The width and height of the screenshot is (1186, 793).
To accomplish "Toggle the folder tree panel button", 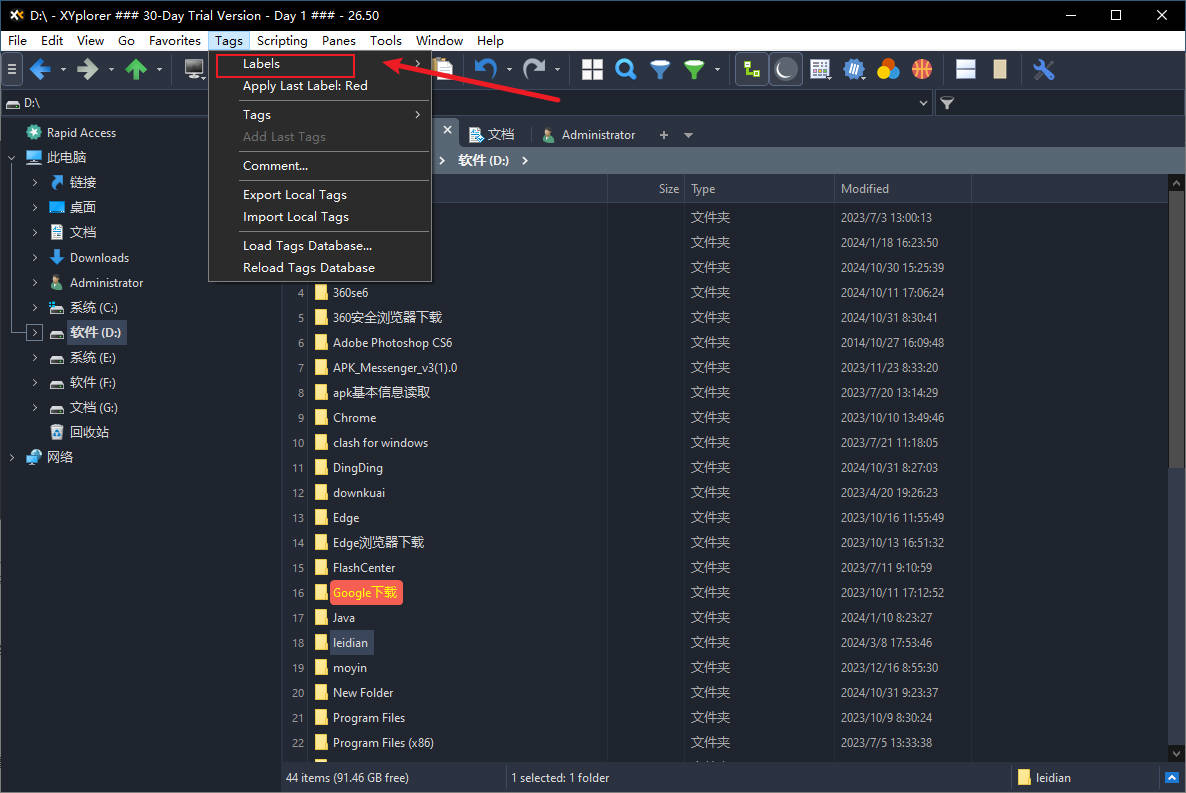I will click(x=751, y=69).
